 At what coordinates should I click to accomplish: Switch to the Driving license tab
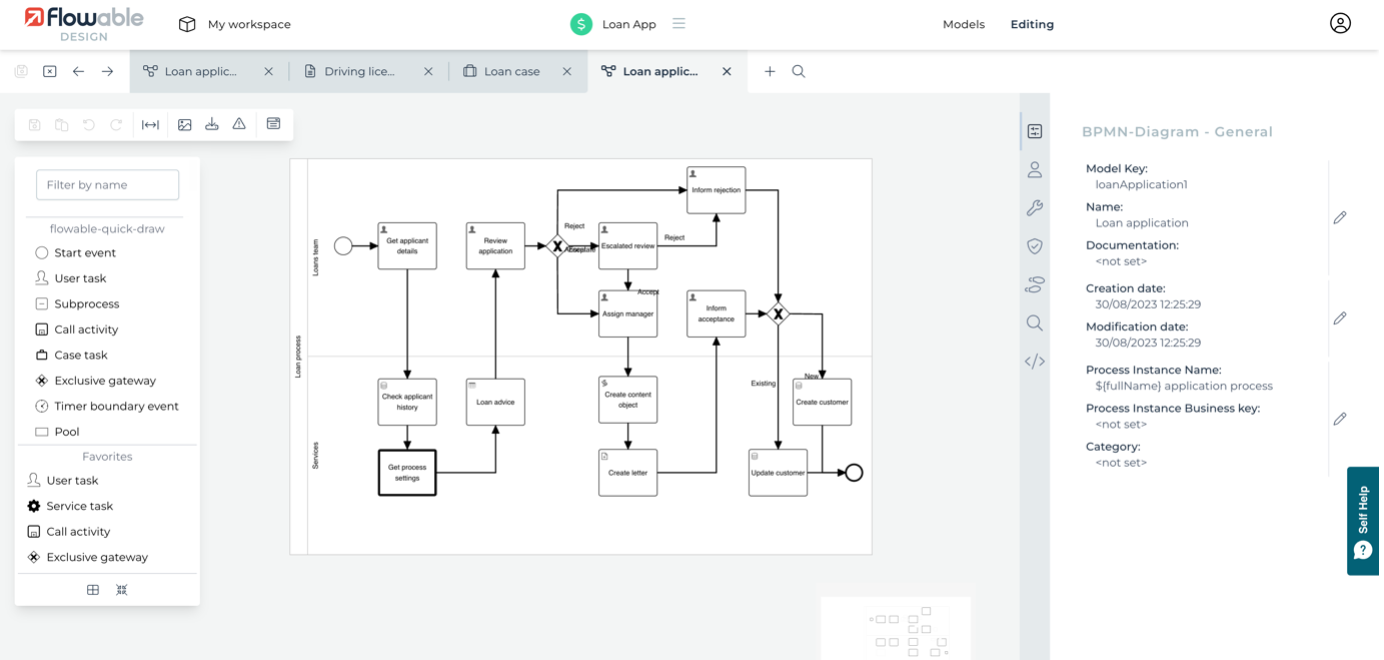358,72
